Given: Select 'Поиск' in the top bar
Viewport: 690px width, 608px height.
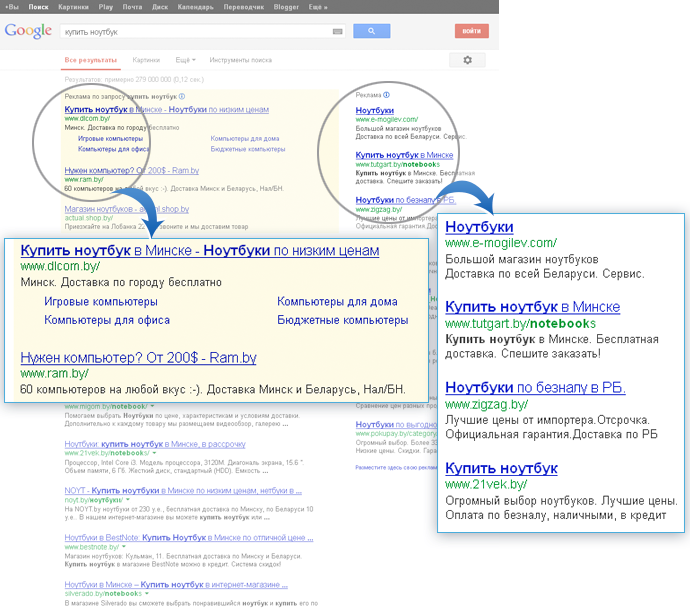Looking at the screenshot, I should [x=38, y=7].
